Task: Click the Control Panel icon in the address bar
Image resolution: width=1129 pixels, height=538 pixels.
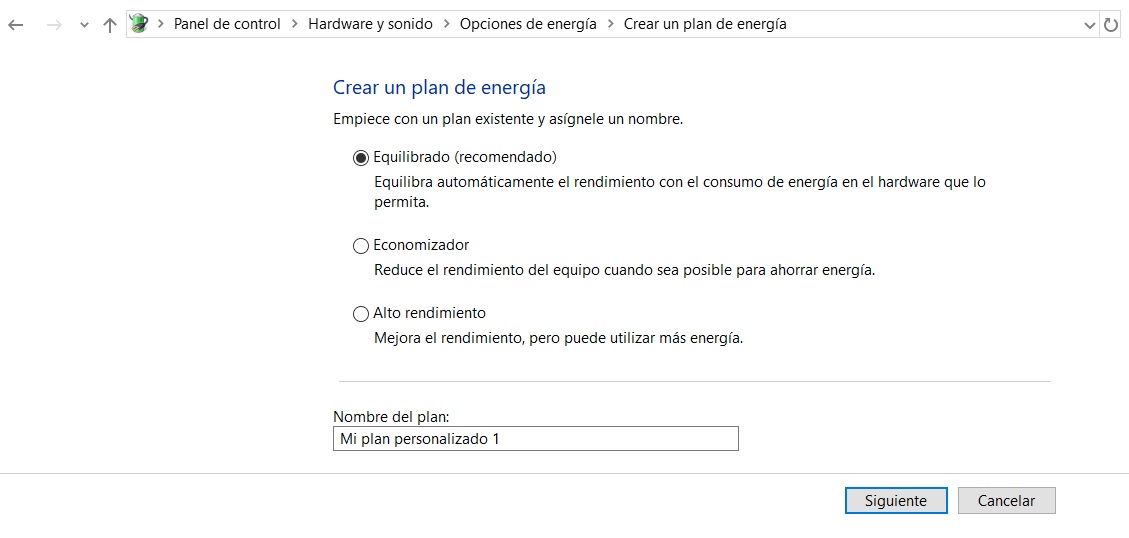Action: pos(139,24)
